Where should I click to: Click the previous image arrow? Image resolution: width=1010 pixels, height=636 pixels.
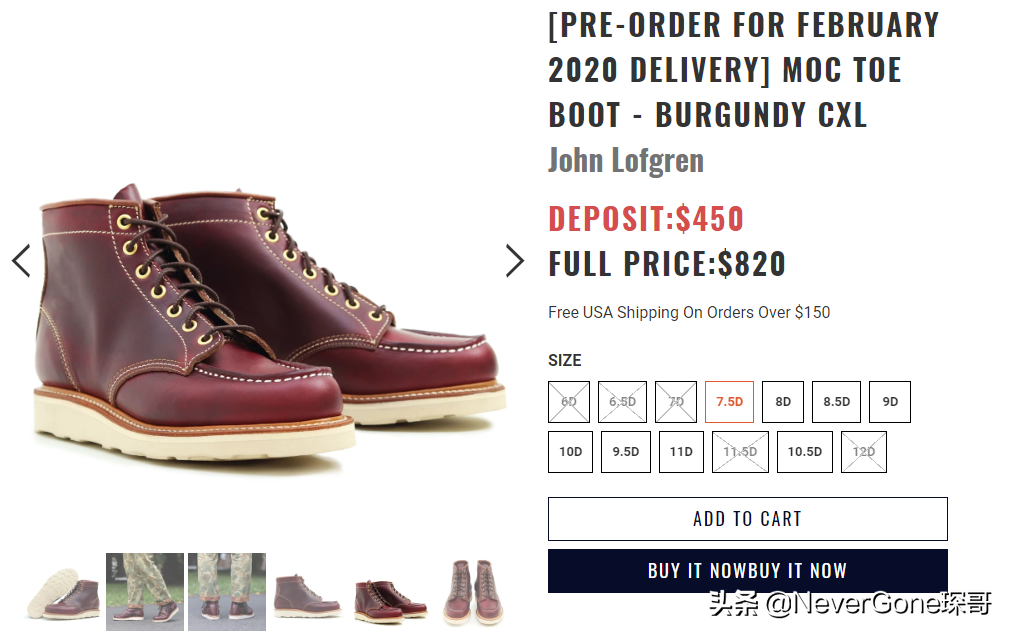21,261
